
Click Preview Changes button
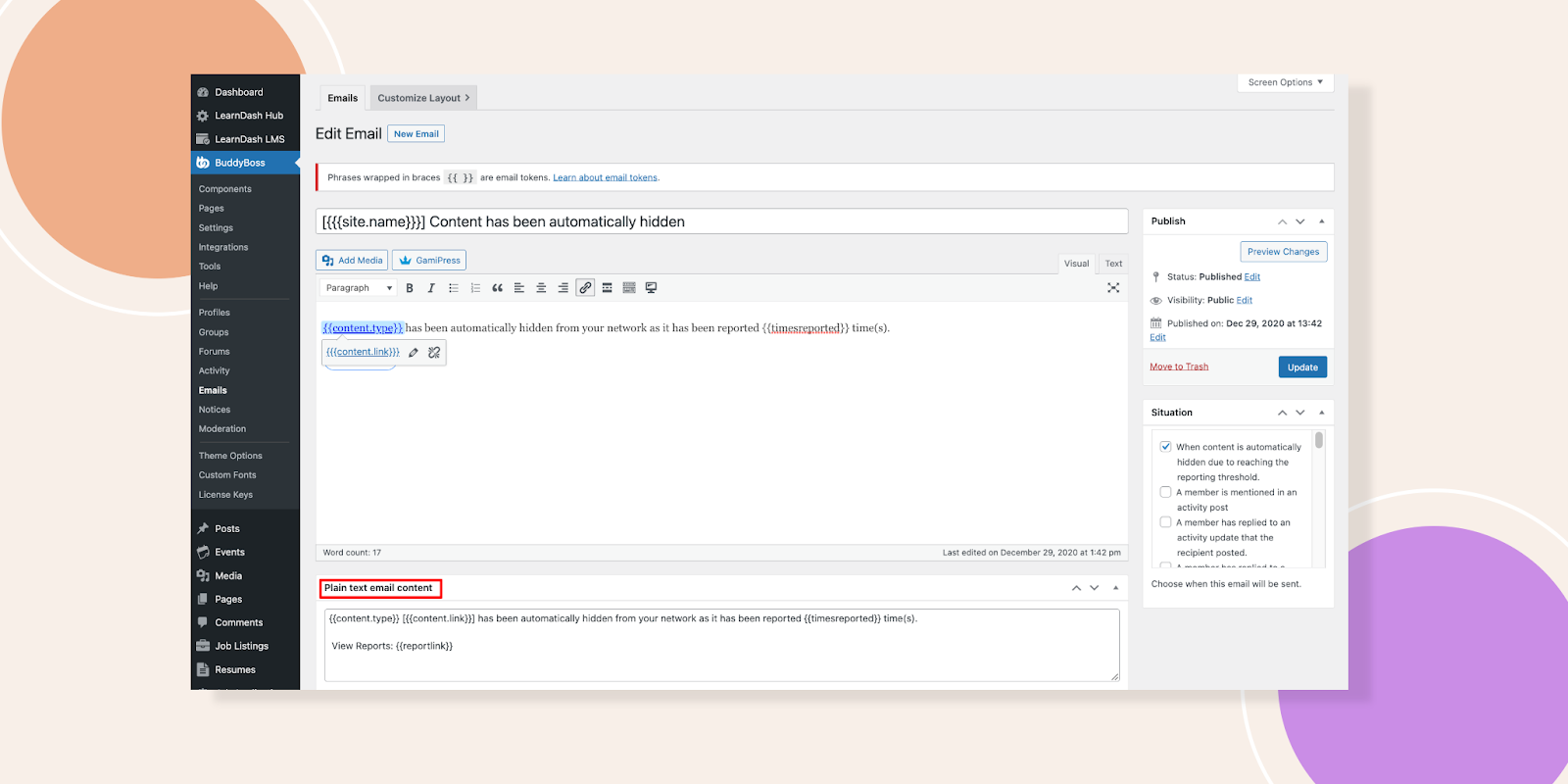point(1283,252)
